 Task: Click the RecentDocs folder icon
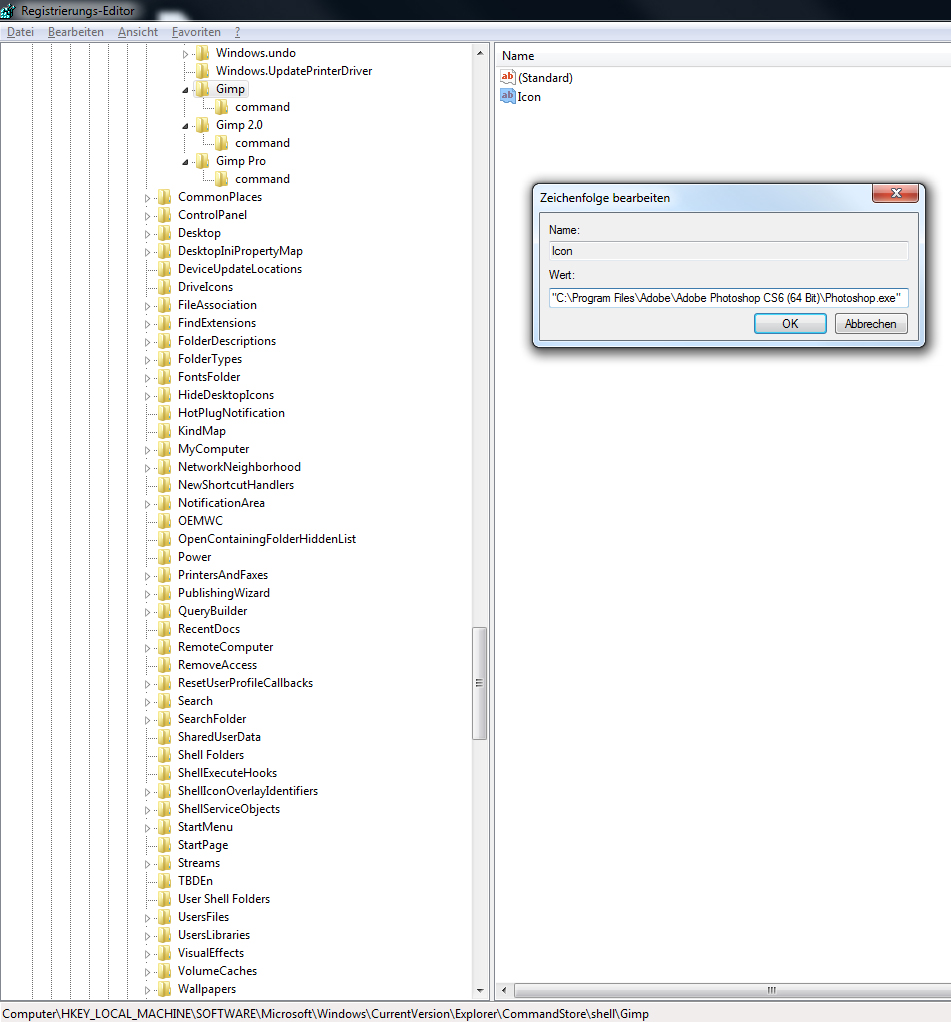pyautogui.click(x=165, y=628)
